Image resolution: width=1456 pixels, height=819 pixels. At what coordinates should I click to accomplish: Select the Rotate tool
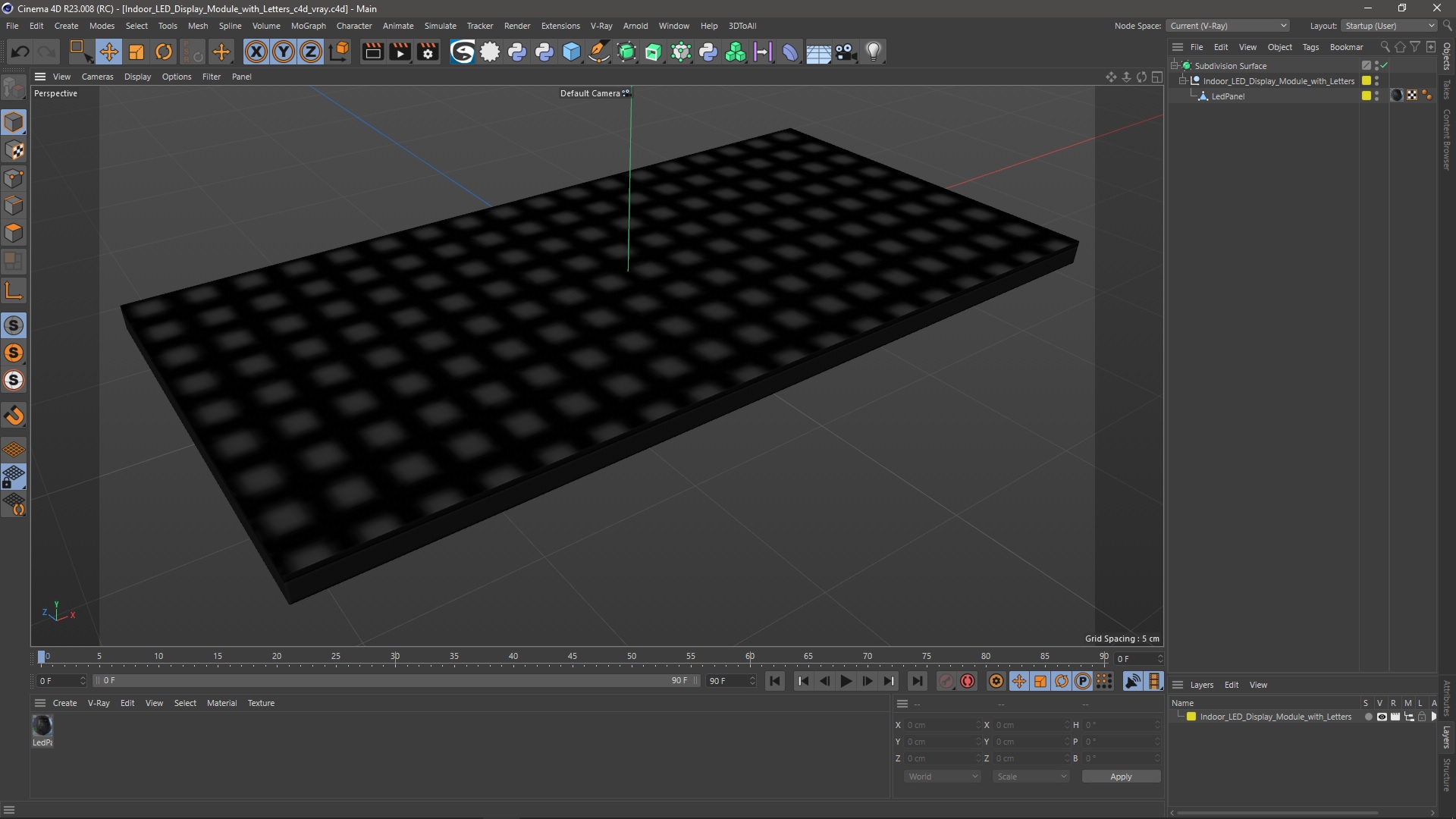click(164, 52)
